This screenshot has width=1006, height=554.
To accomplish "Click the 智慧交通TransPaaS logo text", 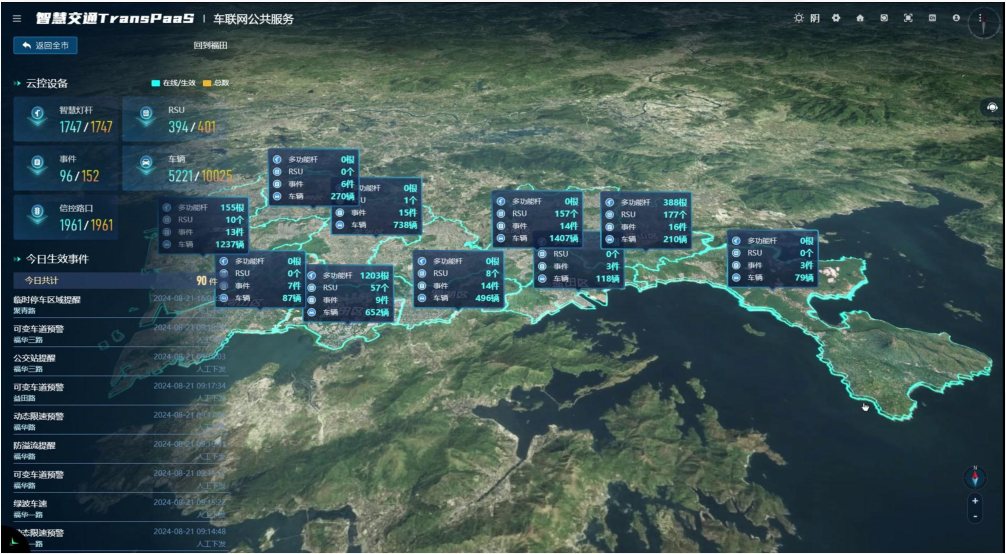I will 114,18.
